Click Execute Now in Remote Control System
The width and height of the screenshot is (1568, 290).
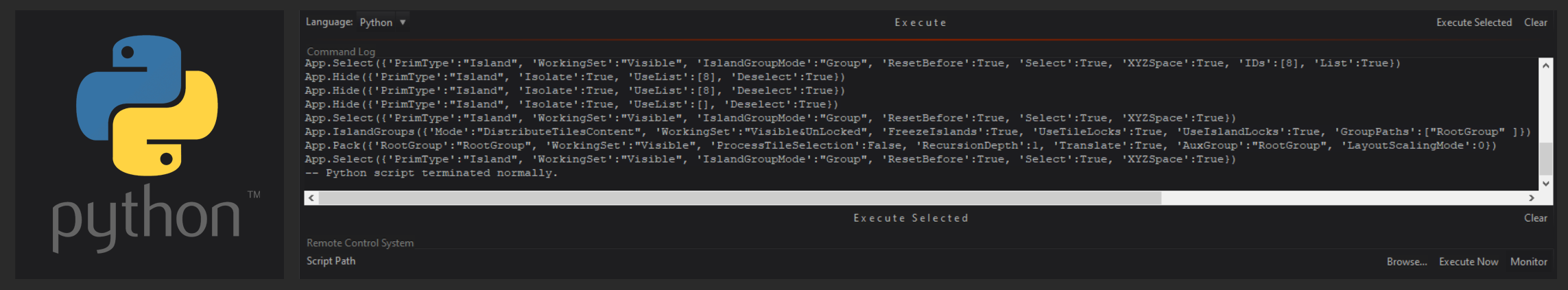point(1468,262)
